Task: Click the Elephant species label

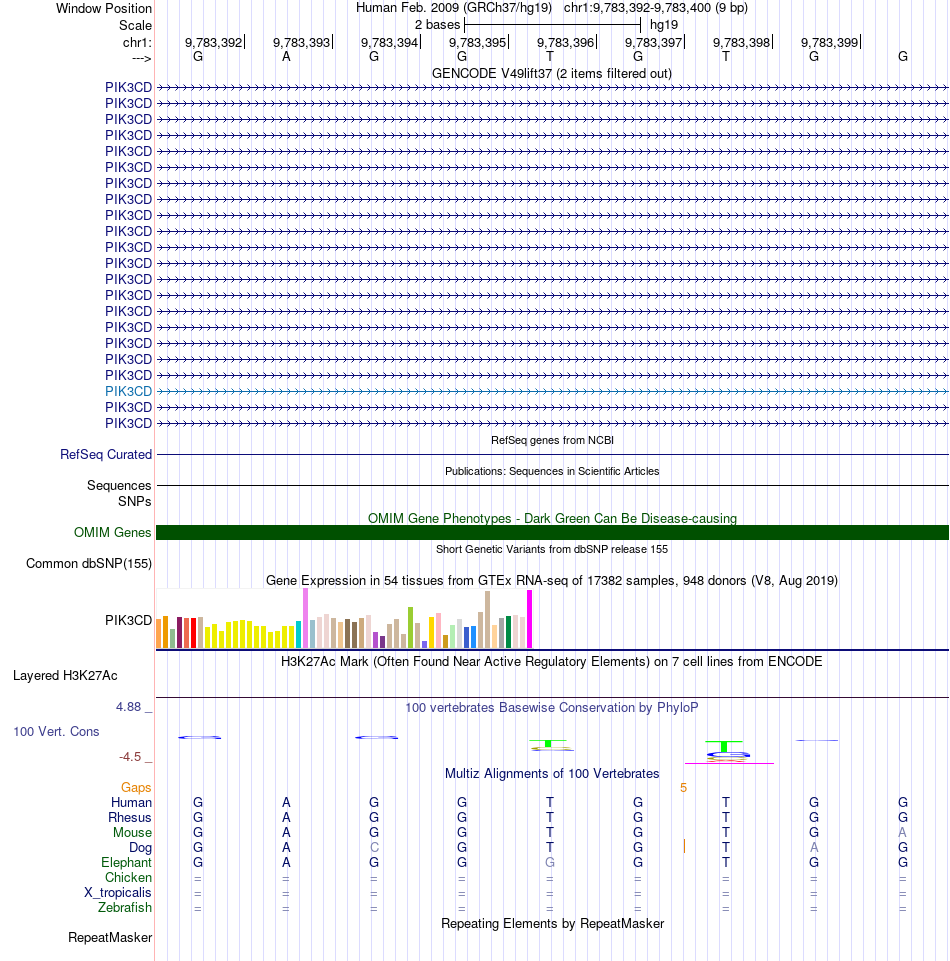Action: click(x=126, y=862)
